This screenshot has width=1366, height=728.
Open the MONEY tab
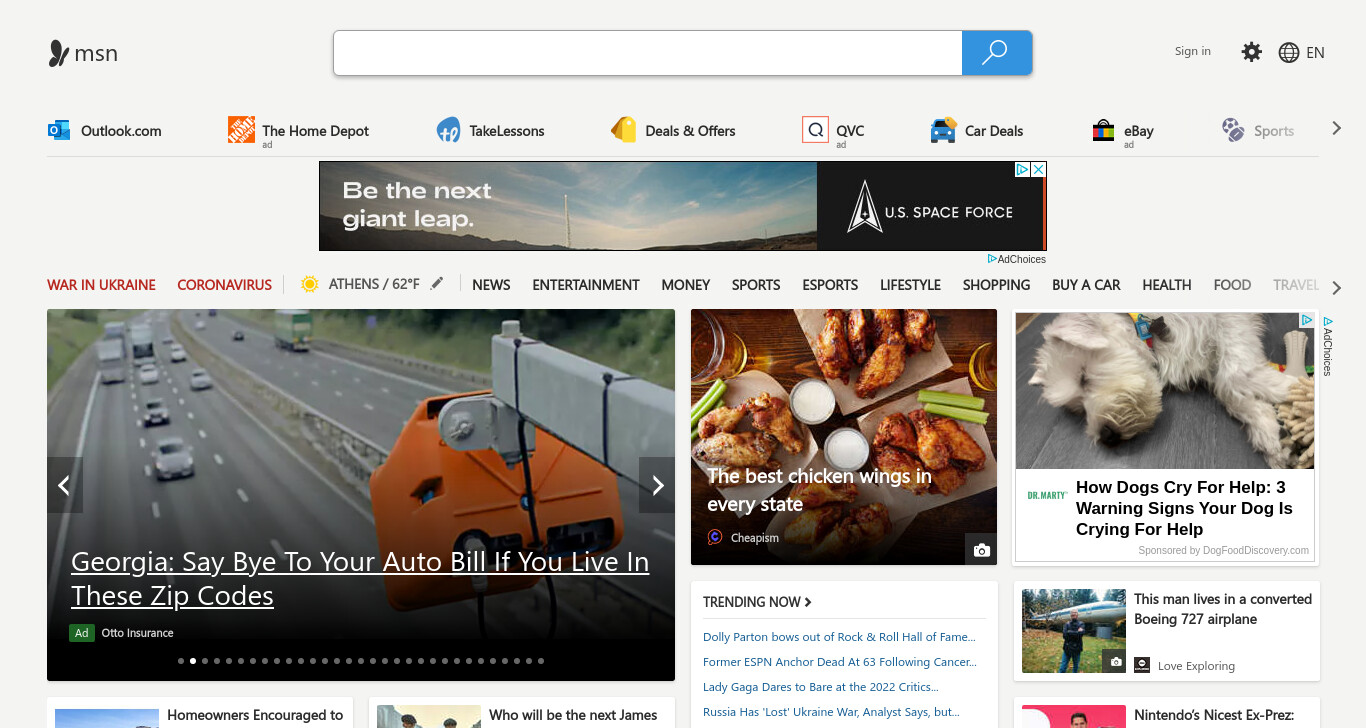[x=686, y=285]
